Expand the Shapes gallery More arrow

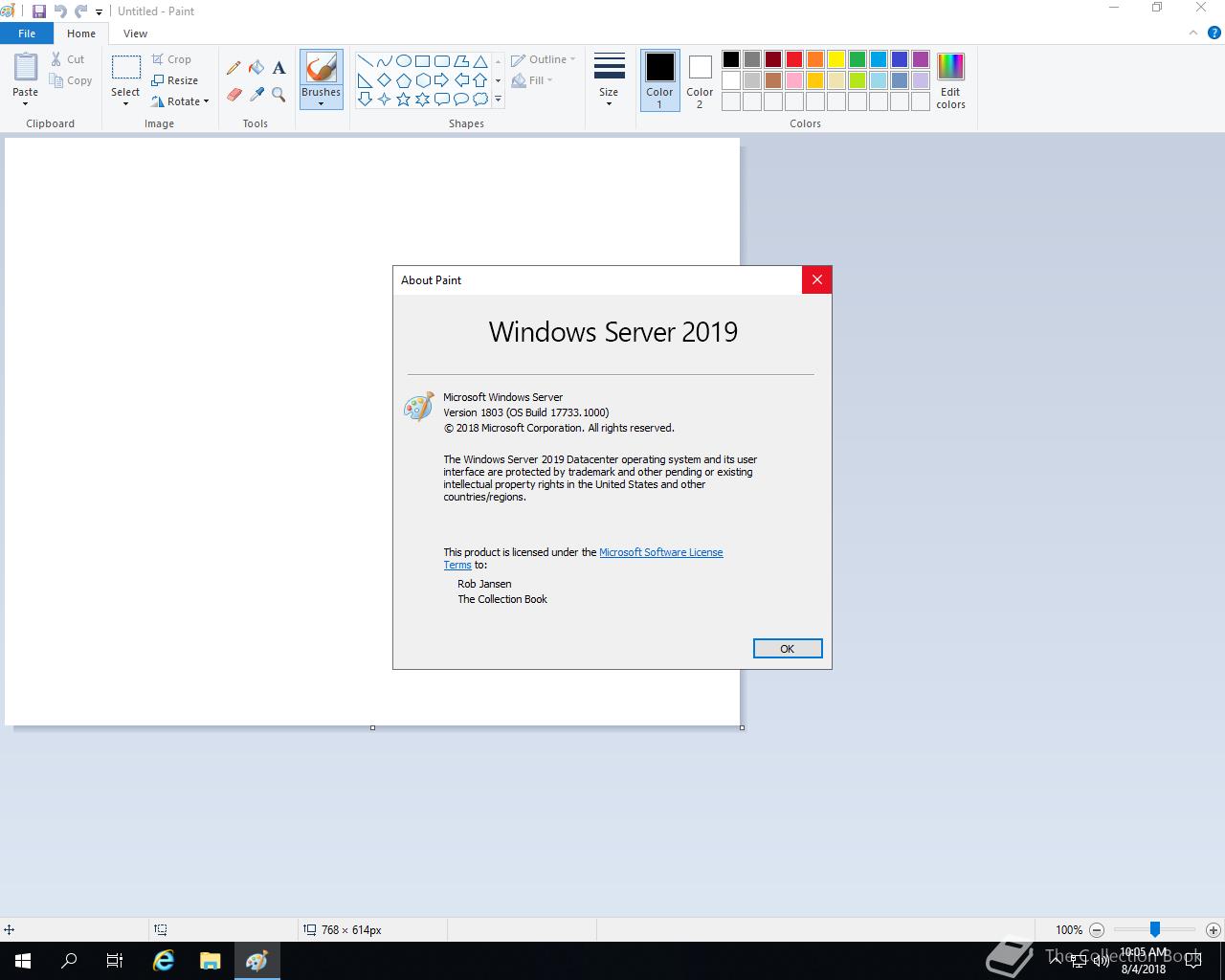498,100
